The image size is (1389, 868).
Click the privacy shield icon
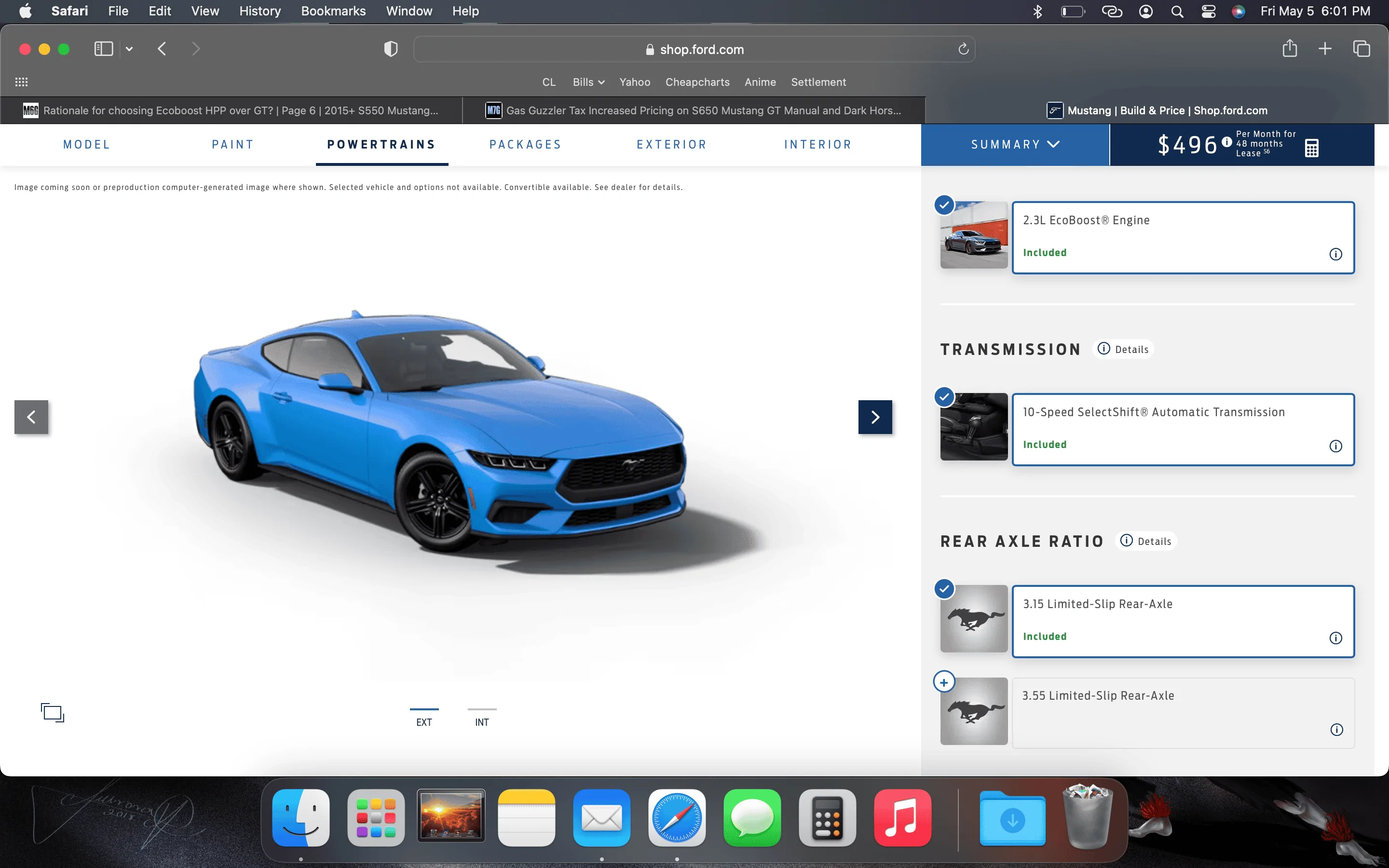(391, 49)
